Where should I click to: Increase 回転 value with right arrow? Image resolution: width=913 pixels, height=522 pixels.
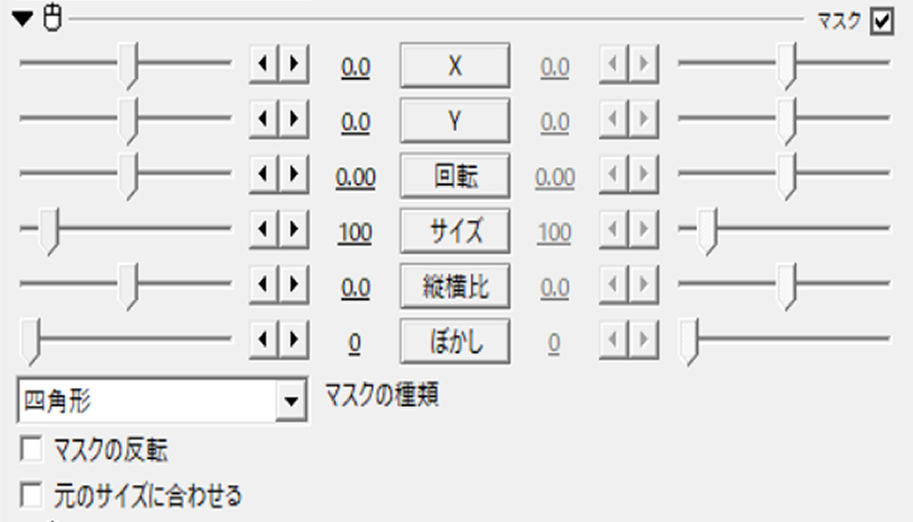pos(294,174)
